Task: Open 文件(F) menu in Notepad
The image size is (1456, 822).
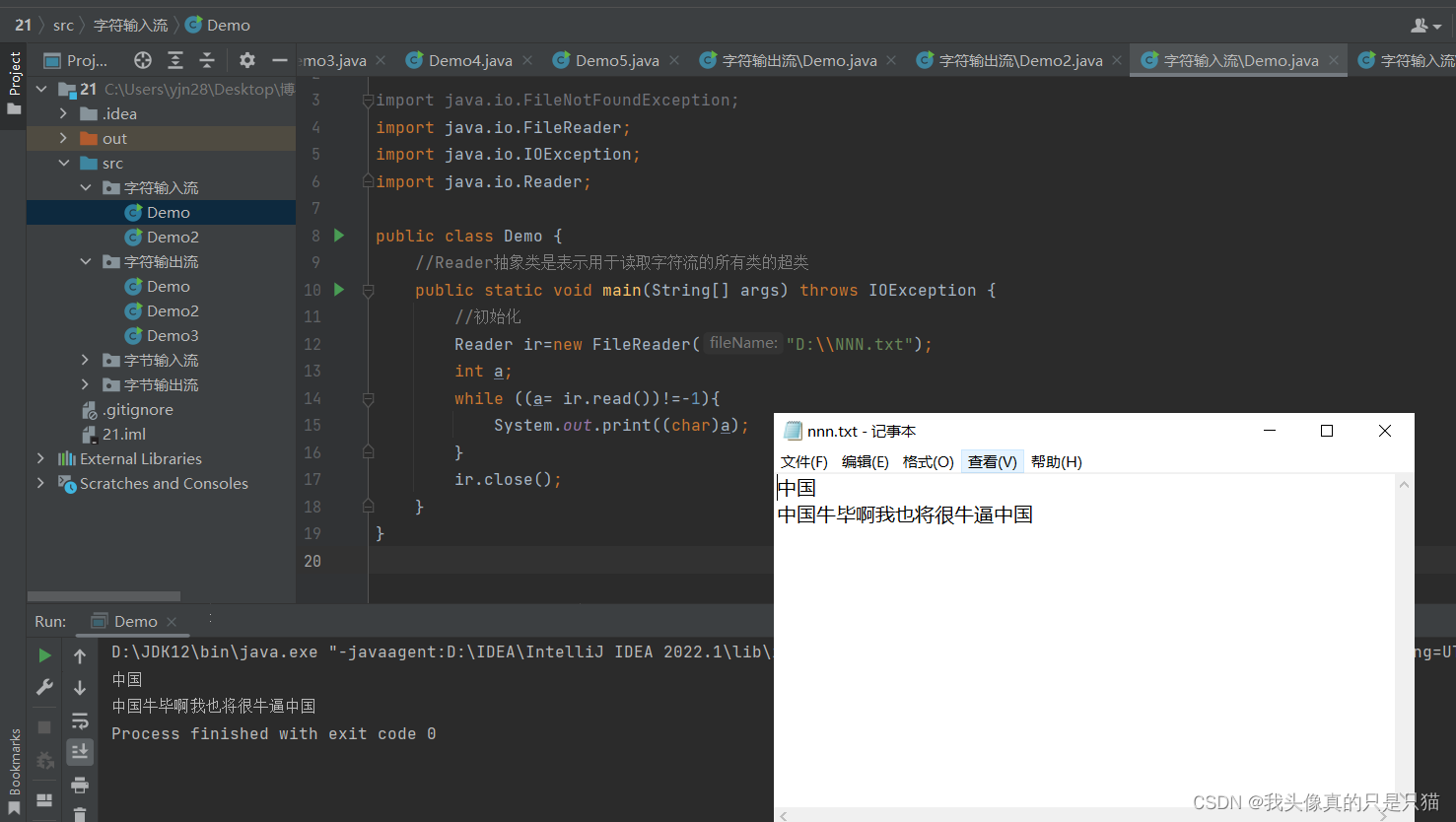Action: click(804, 461)
